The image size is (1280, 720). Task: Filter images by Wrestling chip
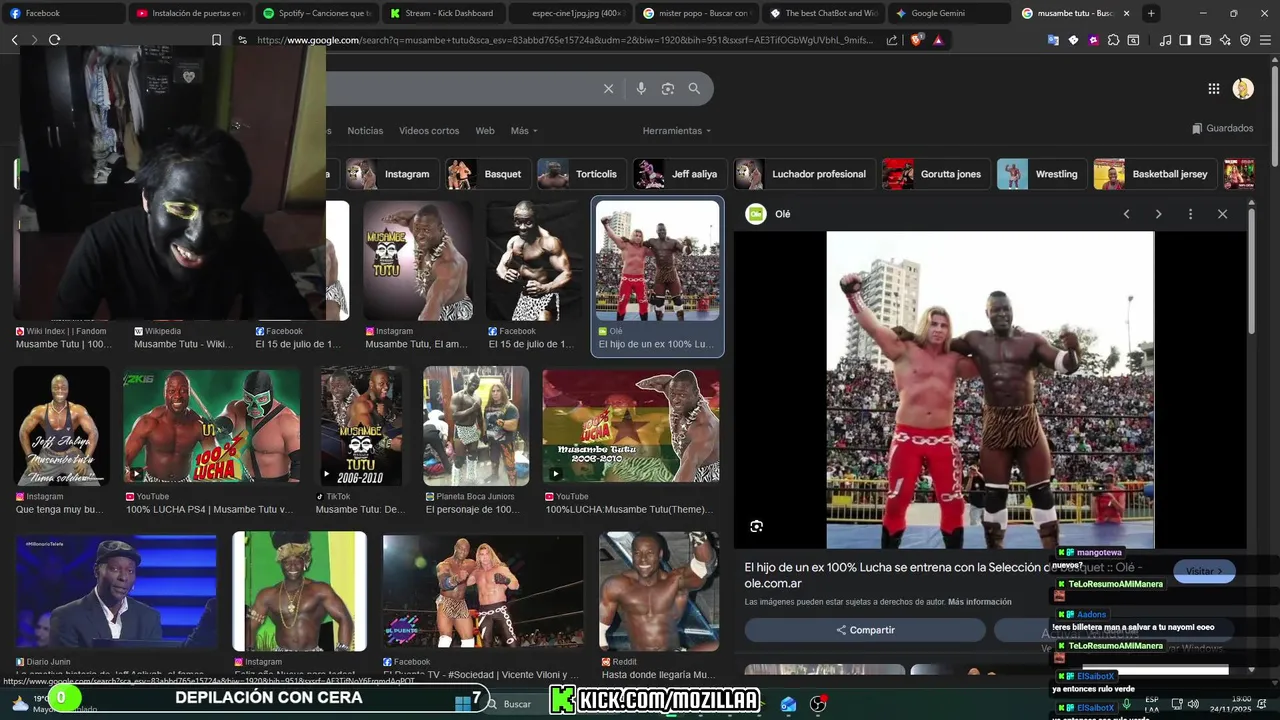pos(1042,174)
